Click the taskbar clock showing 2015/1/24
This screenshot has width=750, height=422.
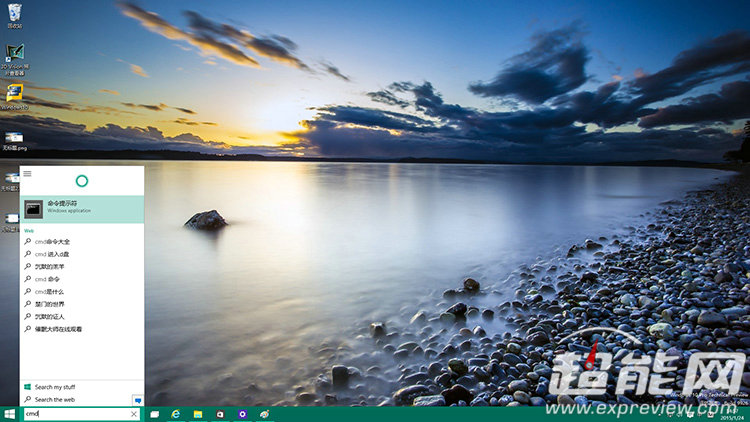pos(733,415)
